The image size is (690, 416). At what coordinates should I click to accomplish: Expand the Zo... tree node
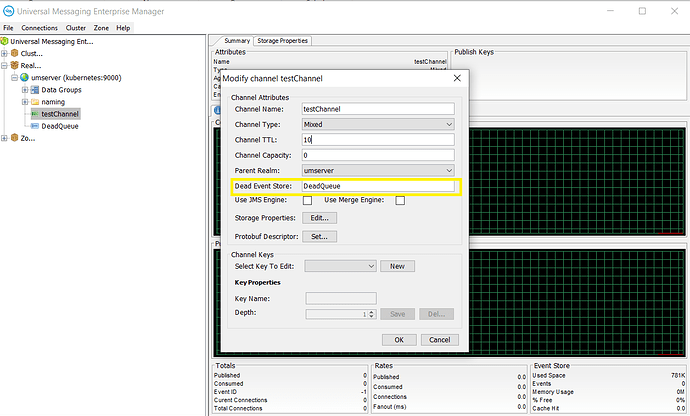click(4, 138)
